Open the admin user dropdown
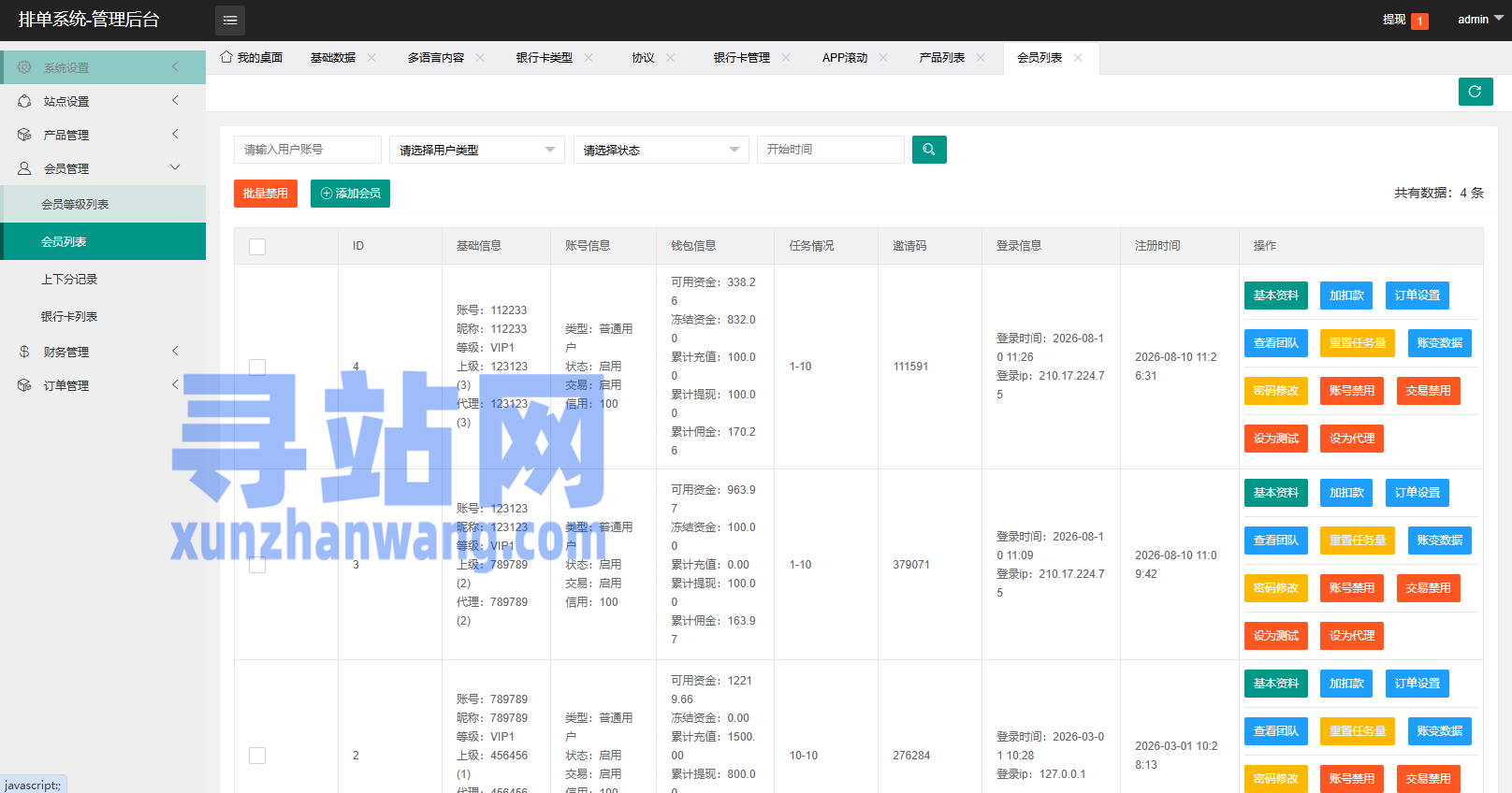This screenshot has width=1512, height=793. pyautogui.click(x=1480, y=20)
